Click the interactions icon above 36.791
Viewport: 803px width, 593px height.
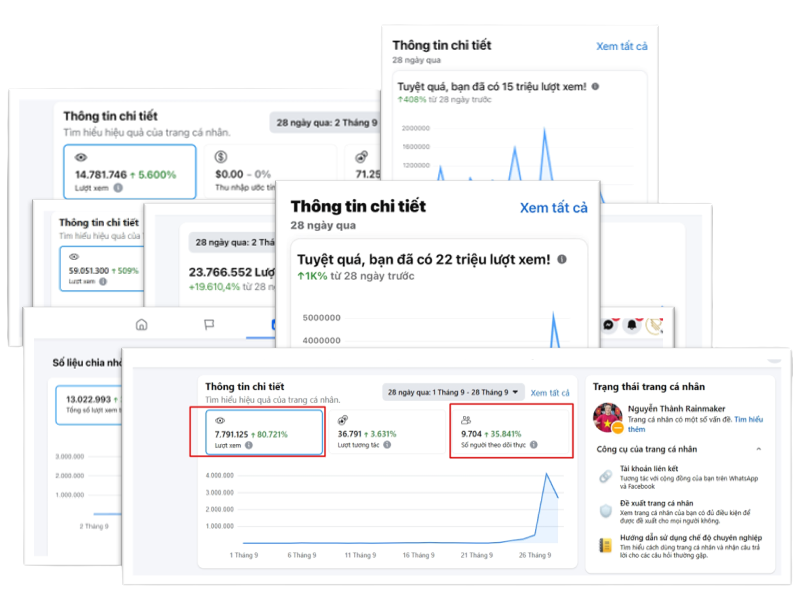343,420
